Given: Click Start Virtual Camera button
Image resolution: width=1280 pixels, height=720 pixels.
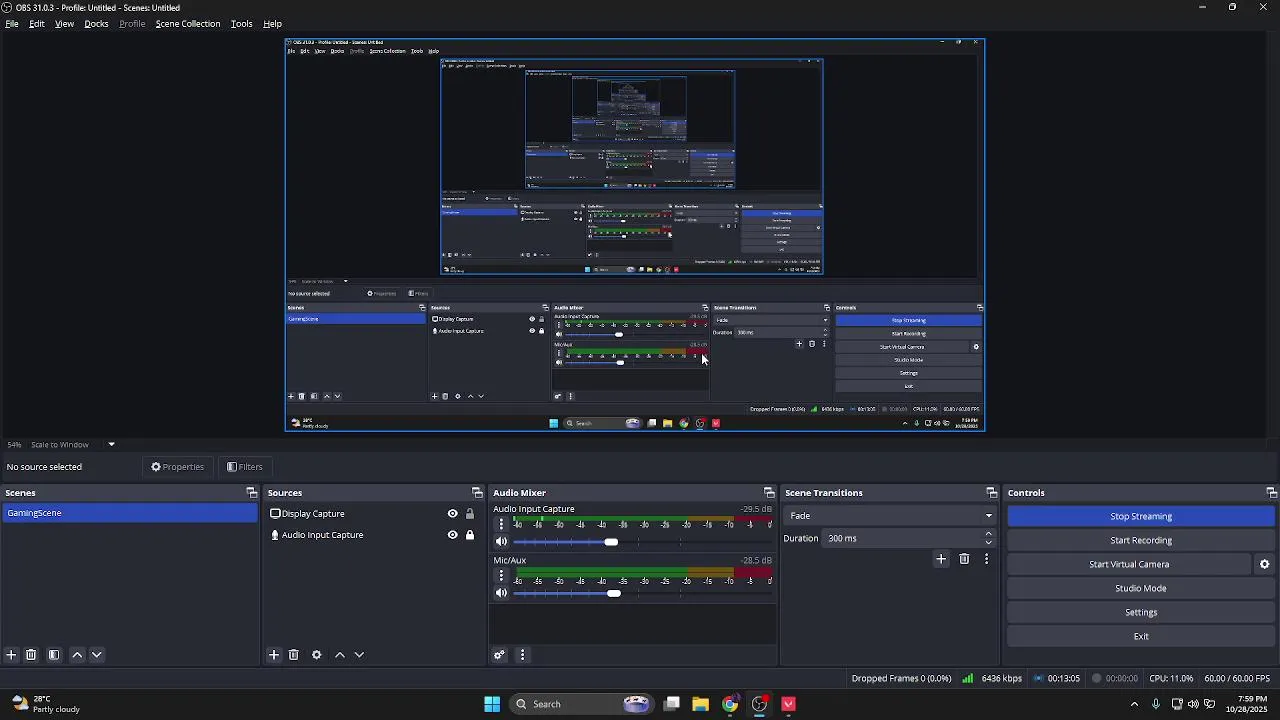Looking at the screenshot, I should pyautogui.click(x=1129, y=564).
